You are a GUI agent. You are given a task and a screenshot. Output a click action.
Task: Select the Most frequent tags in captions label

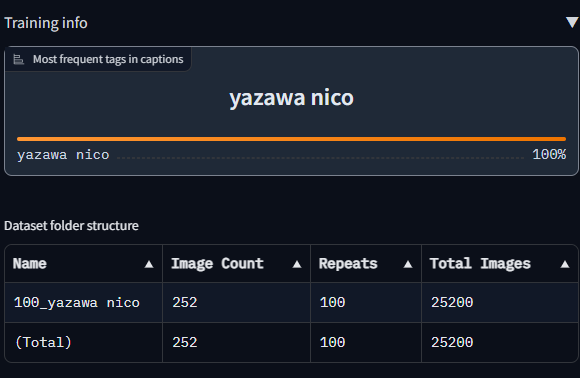108,59
